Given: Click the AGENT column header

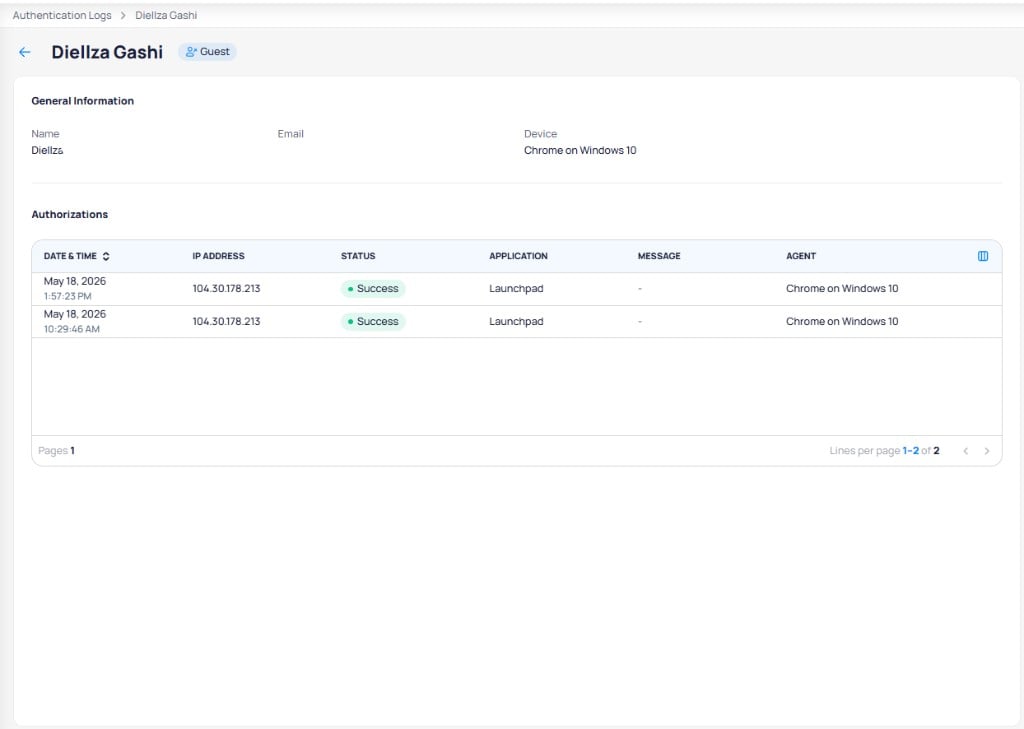Looking at the screenshot, I should [x=801, y=256].
